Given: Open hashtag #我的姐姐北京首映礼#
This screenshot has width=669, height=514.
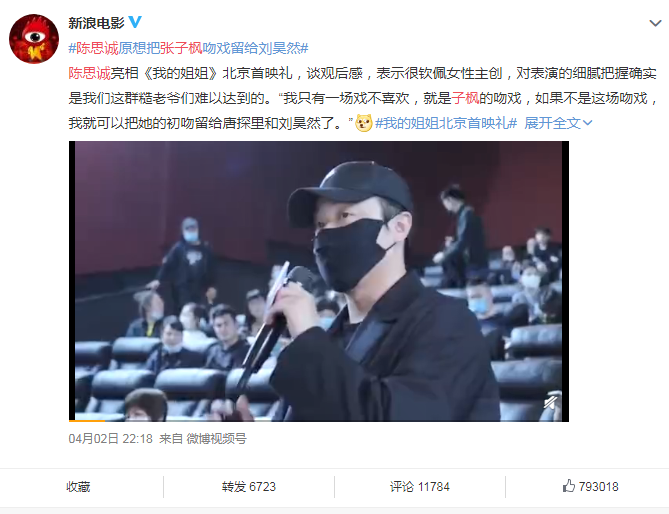Looking at the screenshot, I should click(x=446, y=123).
